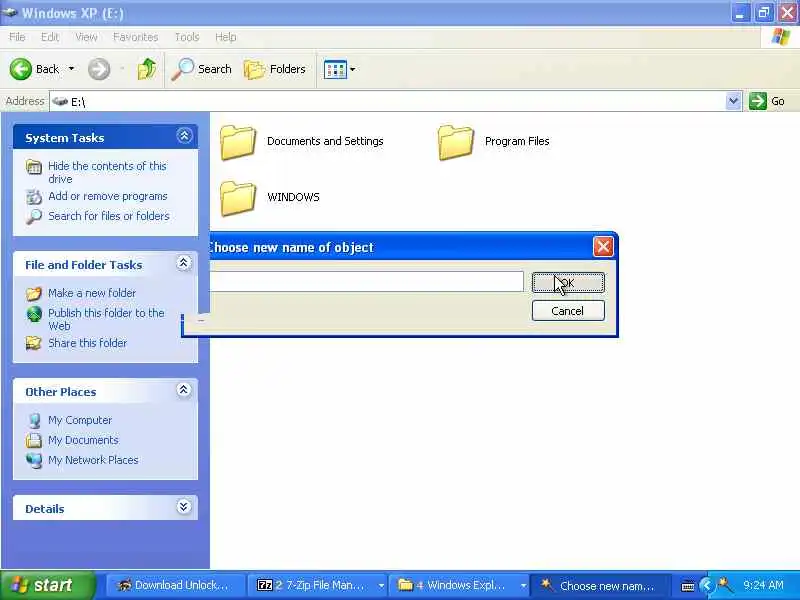Click Make a new folder link
The width and height of the screenshot is (800, 600).
(x=92, y=293)
